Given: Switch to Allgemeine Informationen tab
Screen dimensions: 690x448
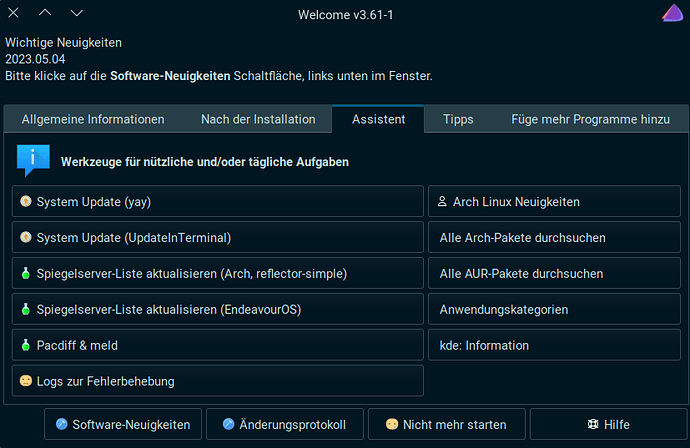Looking at the screenshot, I should click(x=93, y=119).
